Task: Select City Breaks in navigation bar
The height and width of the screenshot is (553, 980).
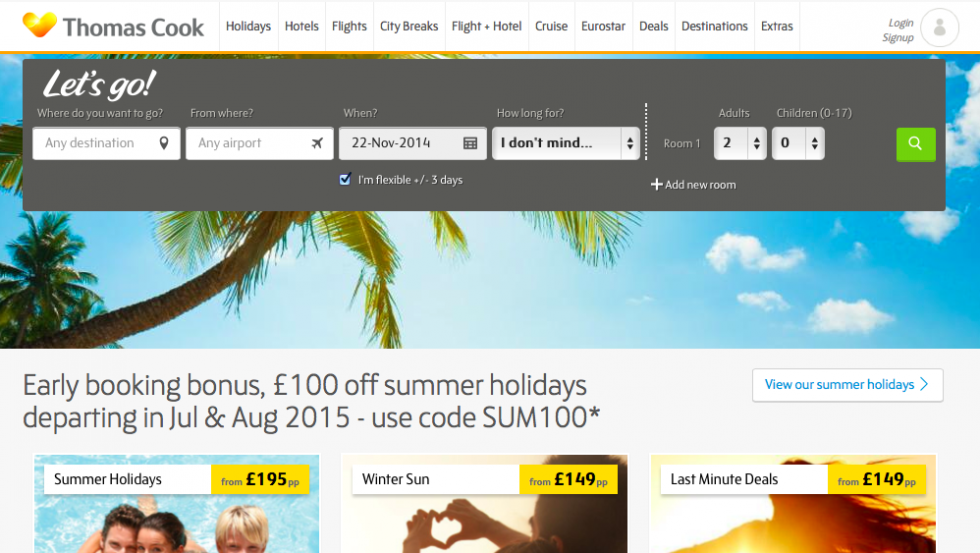Action: (409, 26)
